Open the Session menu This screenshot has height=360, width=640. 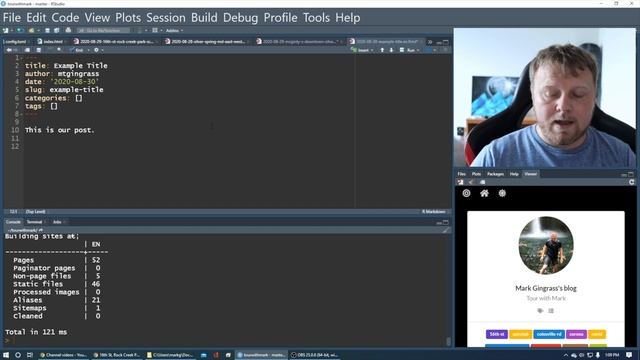pyautogui.click(x=166, y=18)
